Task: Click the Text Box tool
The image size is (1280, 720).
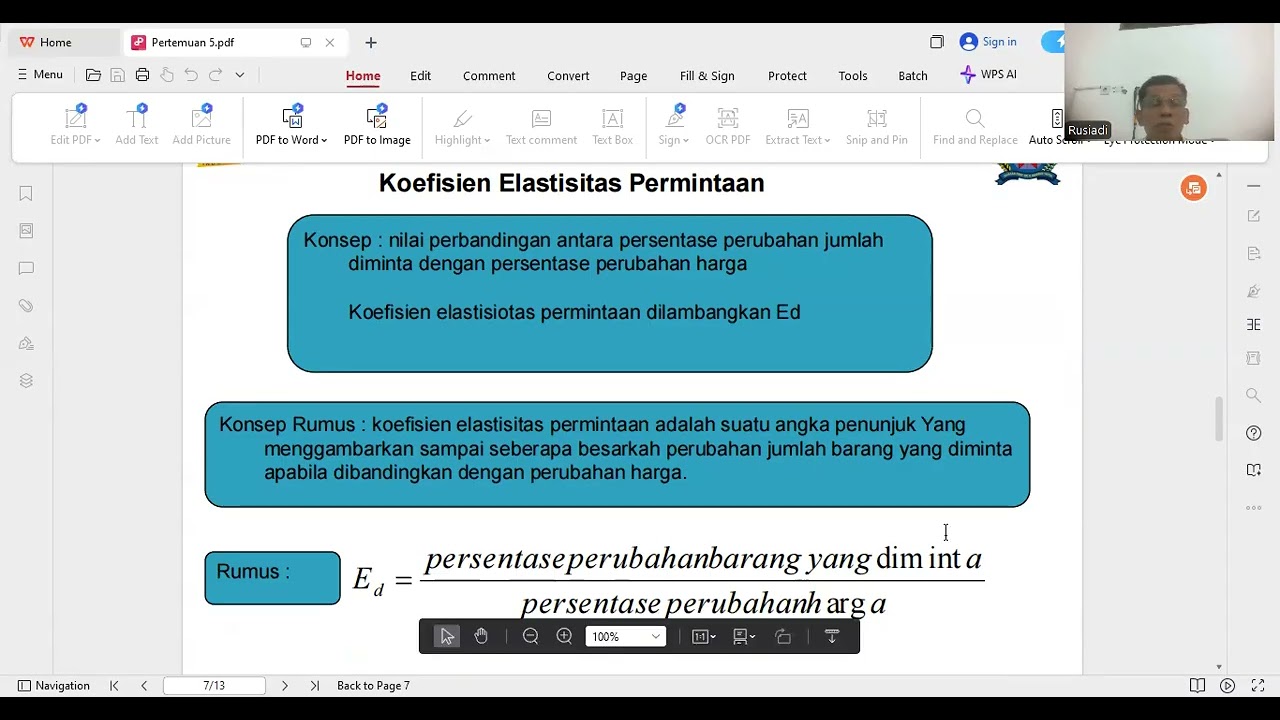Action: (612, 126)
